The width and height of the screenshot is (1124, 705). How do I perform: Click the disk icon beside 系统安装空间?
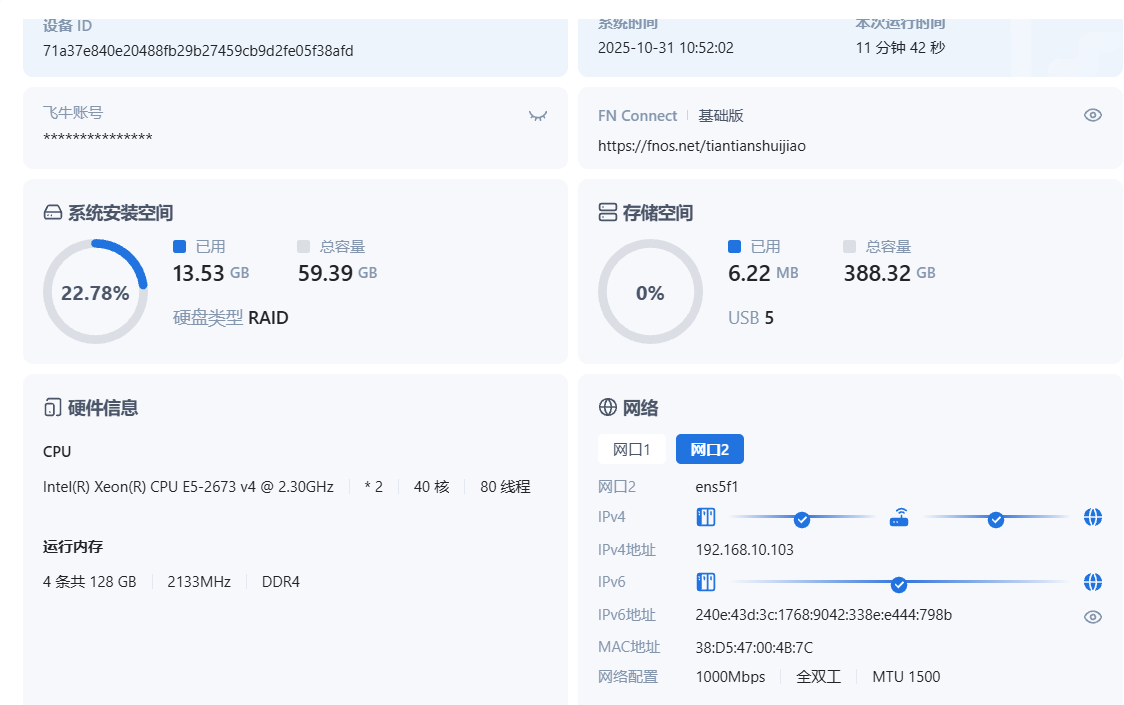(x=53, y=213)
